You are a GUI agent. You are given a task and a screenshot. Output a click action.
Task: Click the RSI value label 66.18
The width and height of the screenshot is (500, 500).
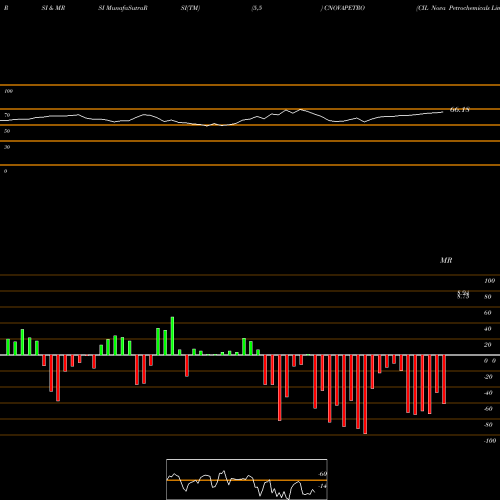tap(460, 109)
